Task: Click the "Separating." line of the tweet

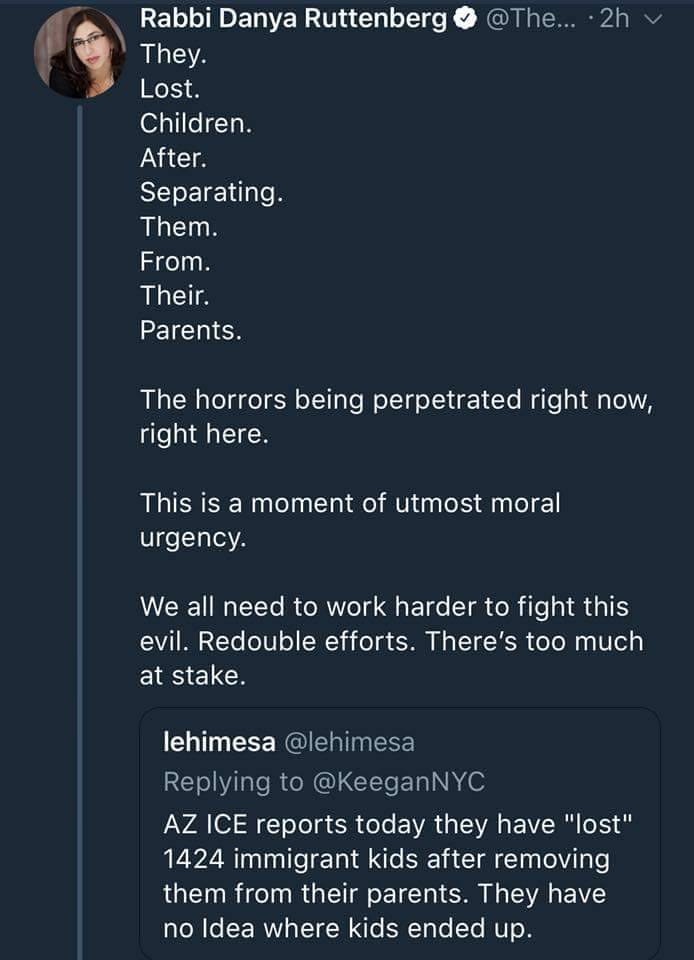Action: pyautogui.click(x=211, y=191)
